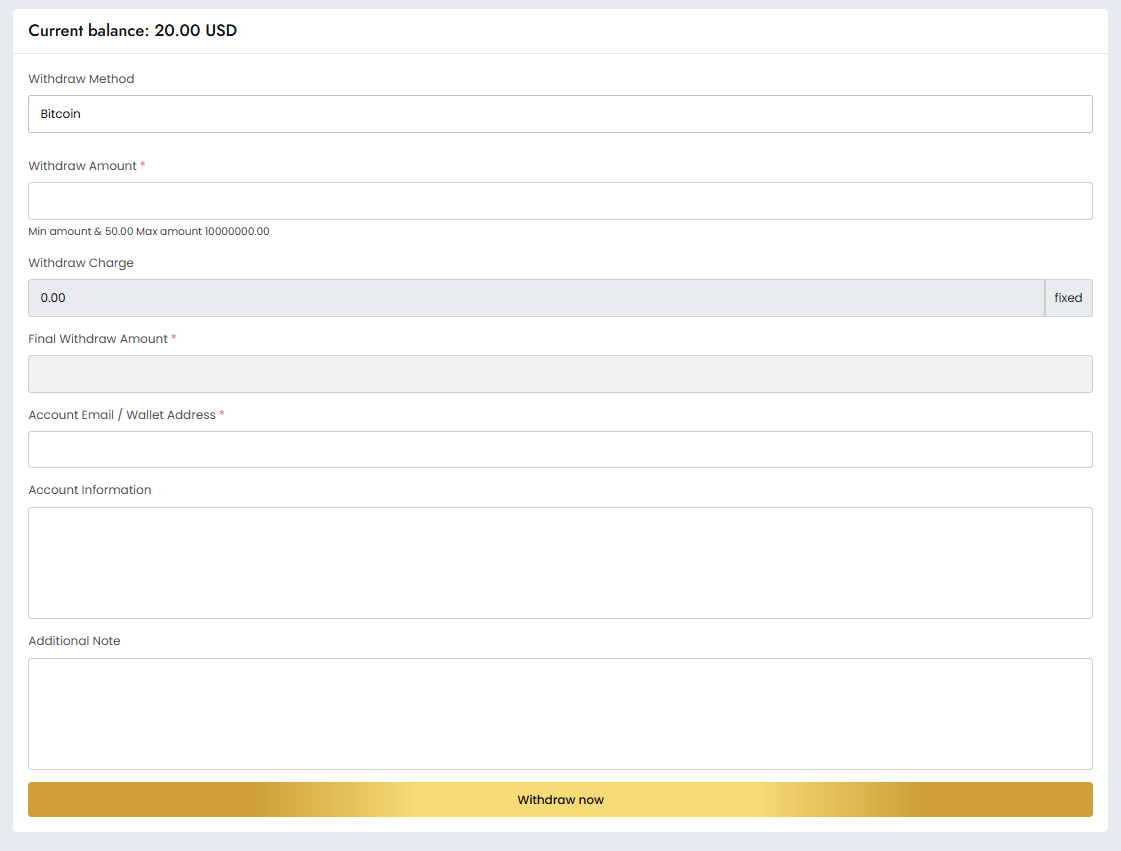Focus the Account Email / Wallet Address field
The width and height of the screenshot is (1121, 851).
tap(560, 449)
